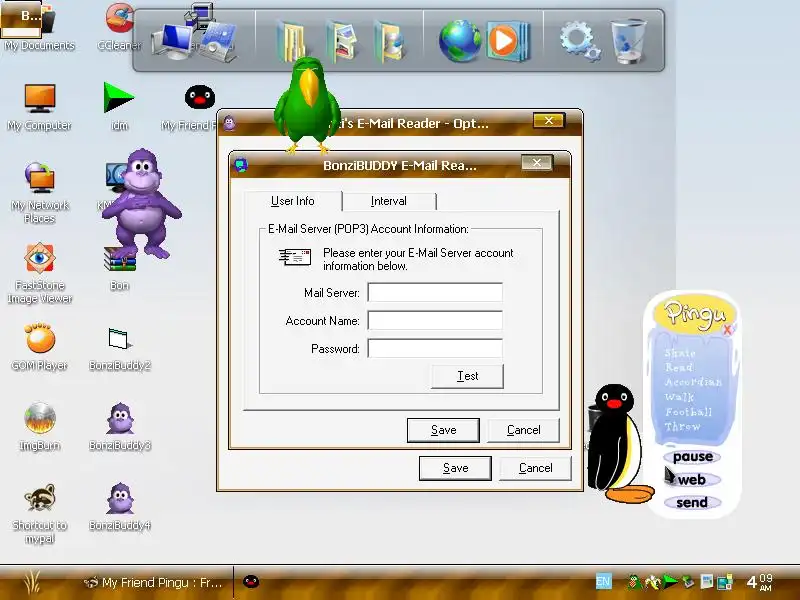Open the My Documents desktop icon

pyautogui.click(x=39, y=26)
